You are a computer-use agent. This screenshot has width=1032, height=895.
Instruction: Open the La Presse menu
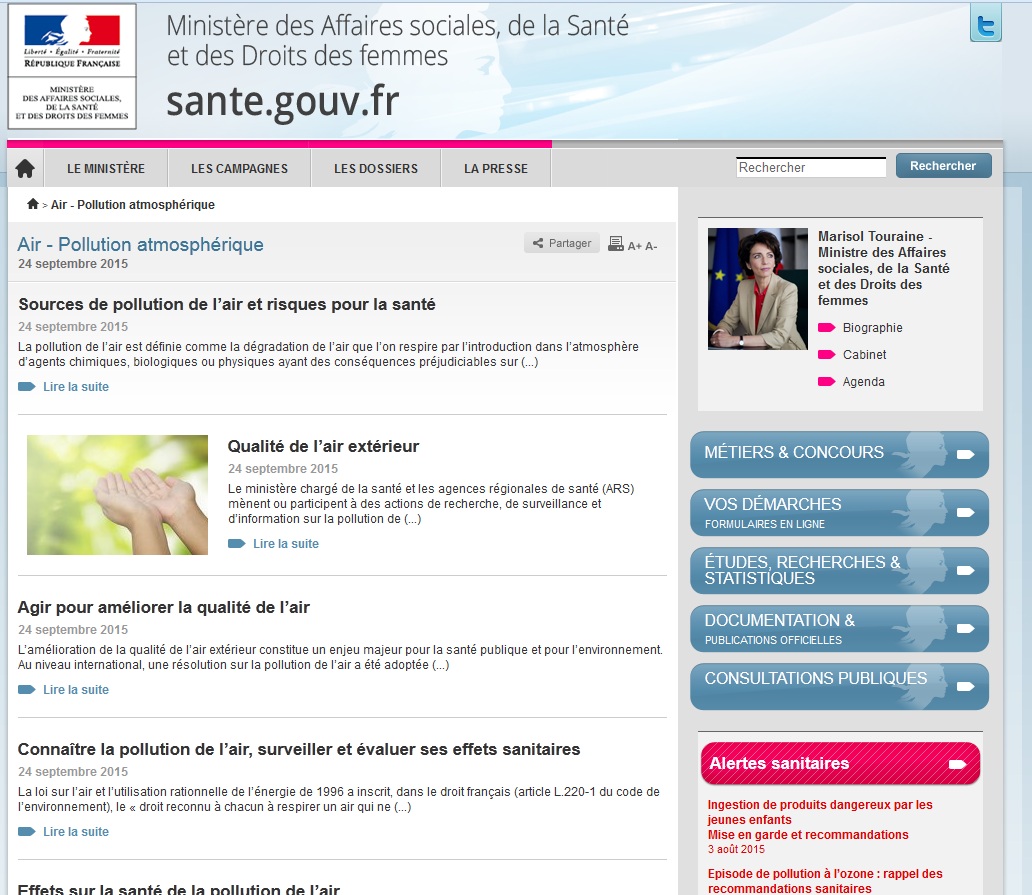496,169
